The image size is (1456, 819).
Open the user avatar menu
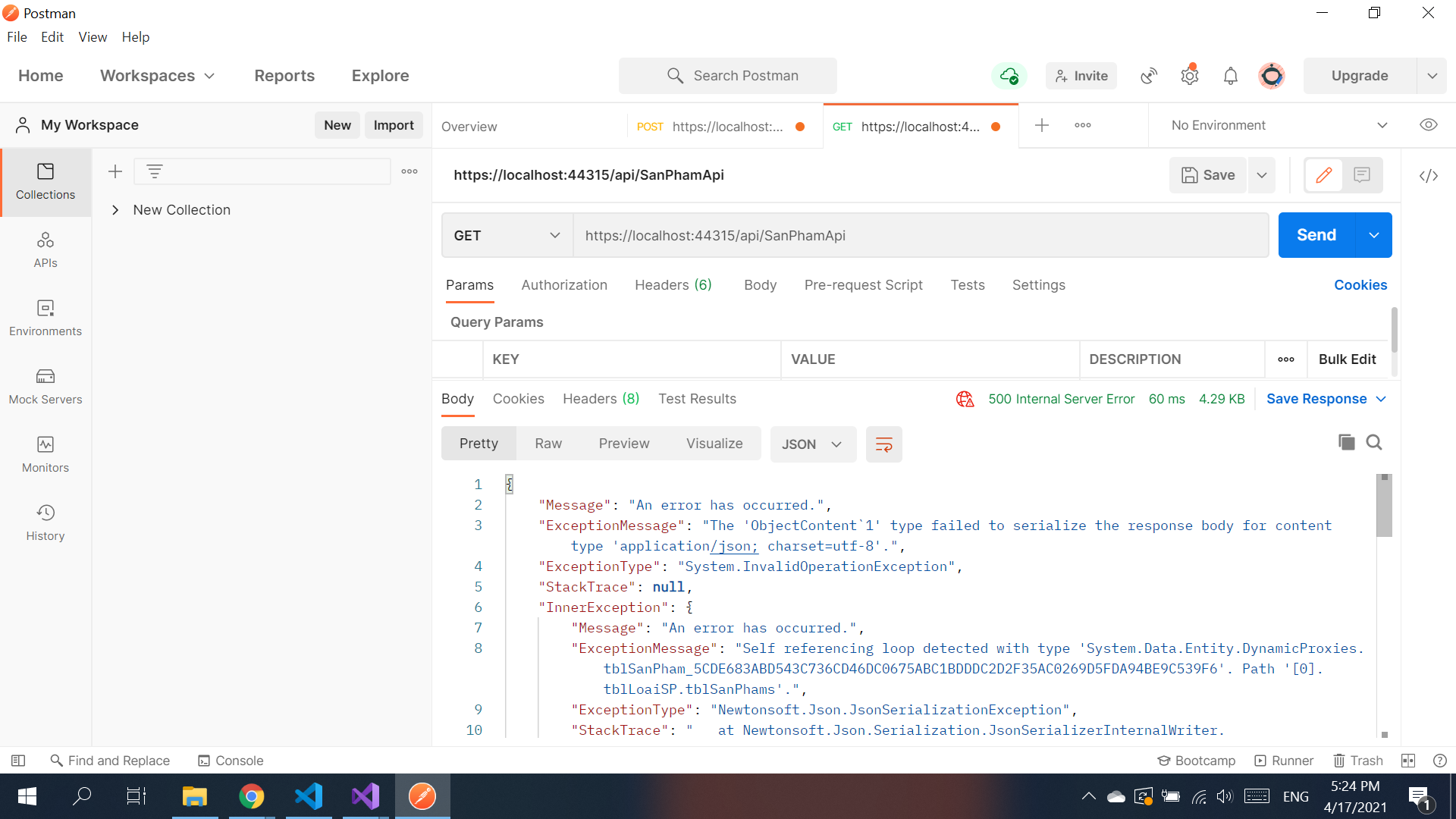pyautogui.click(x=1272, y=76)
